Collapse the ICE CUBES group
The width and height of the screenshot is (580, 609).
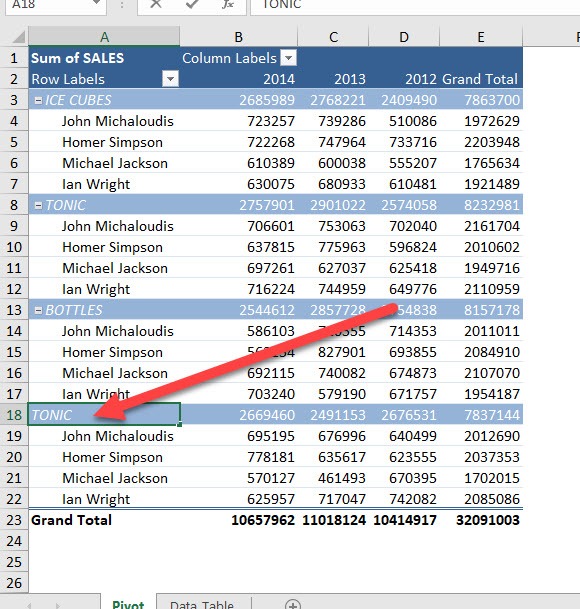[x=38, y=100]
